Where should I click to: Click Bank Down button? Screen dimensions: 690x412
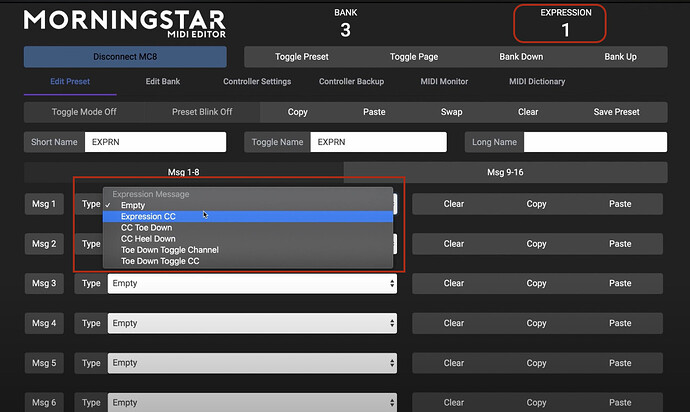pos(521,57)
